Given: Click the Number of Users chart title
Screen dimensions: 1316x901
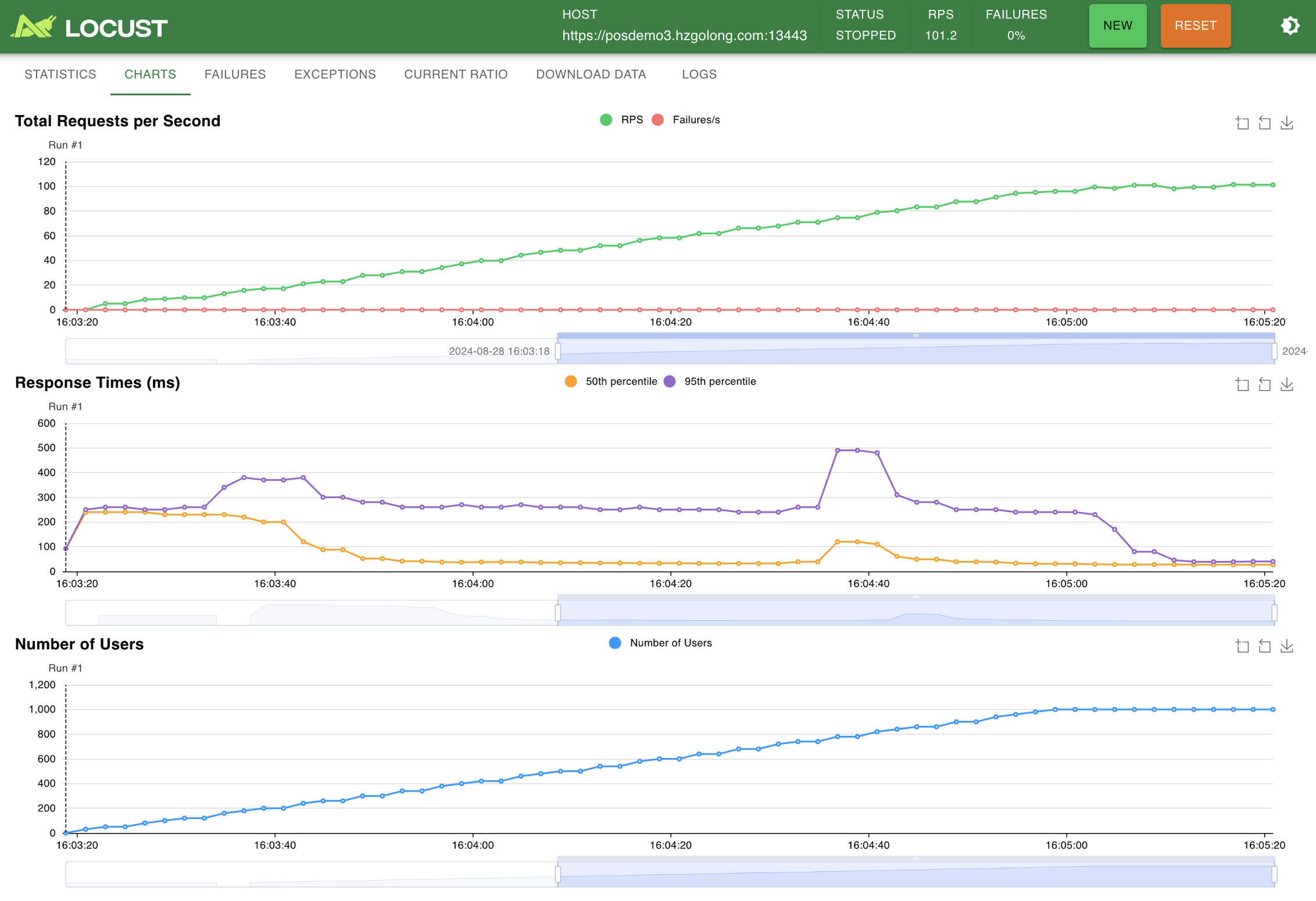Looking at the screenshot, I should point(80,644).
